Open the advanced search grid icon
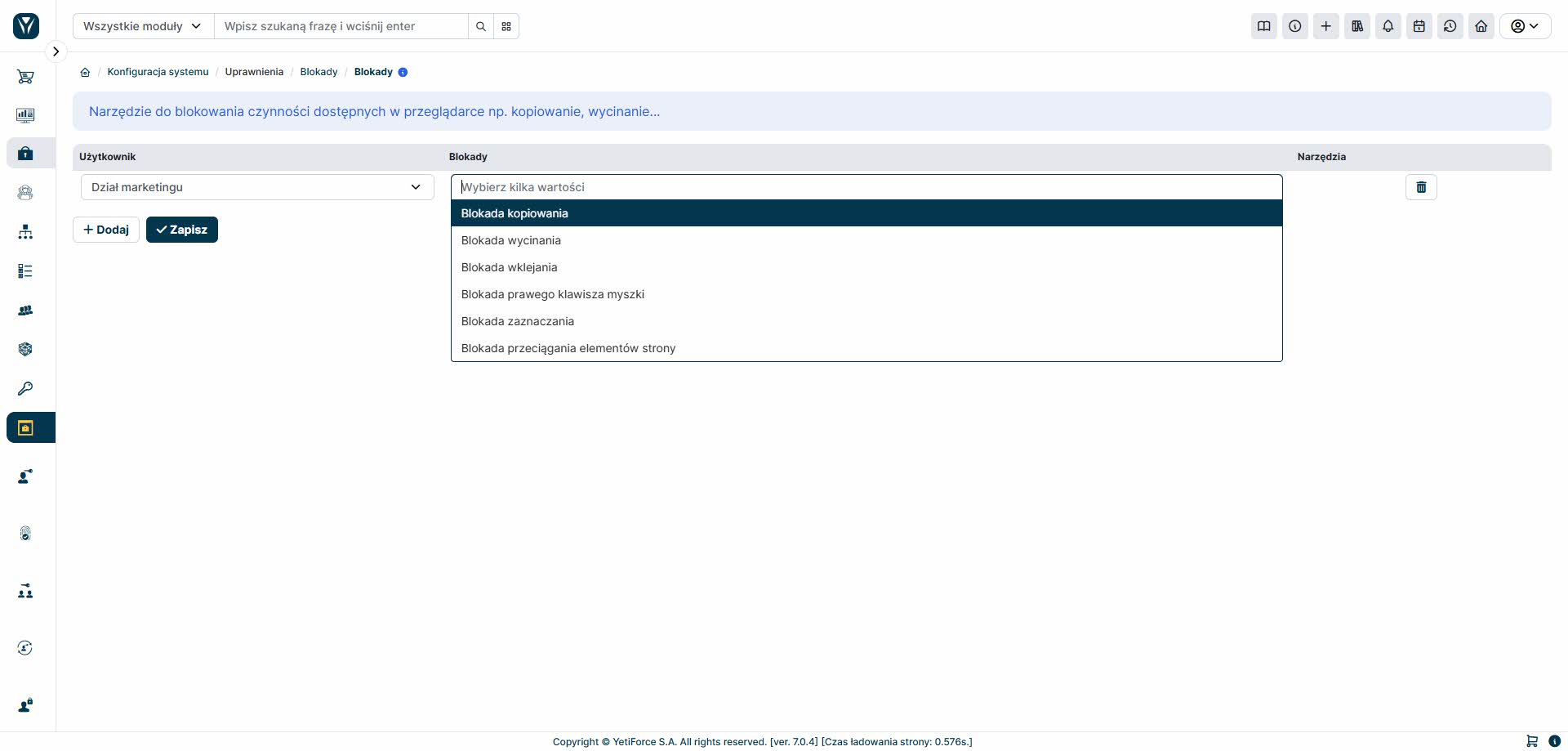This screenshot has width=1568, height=751. (x=506, y=26)
